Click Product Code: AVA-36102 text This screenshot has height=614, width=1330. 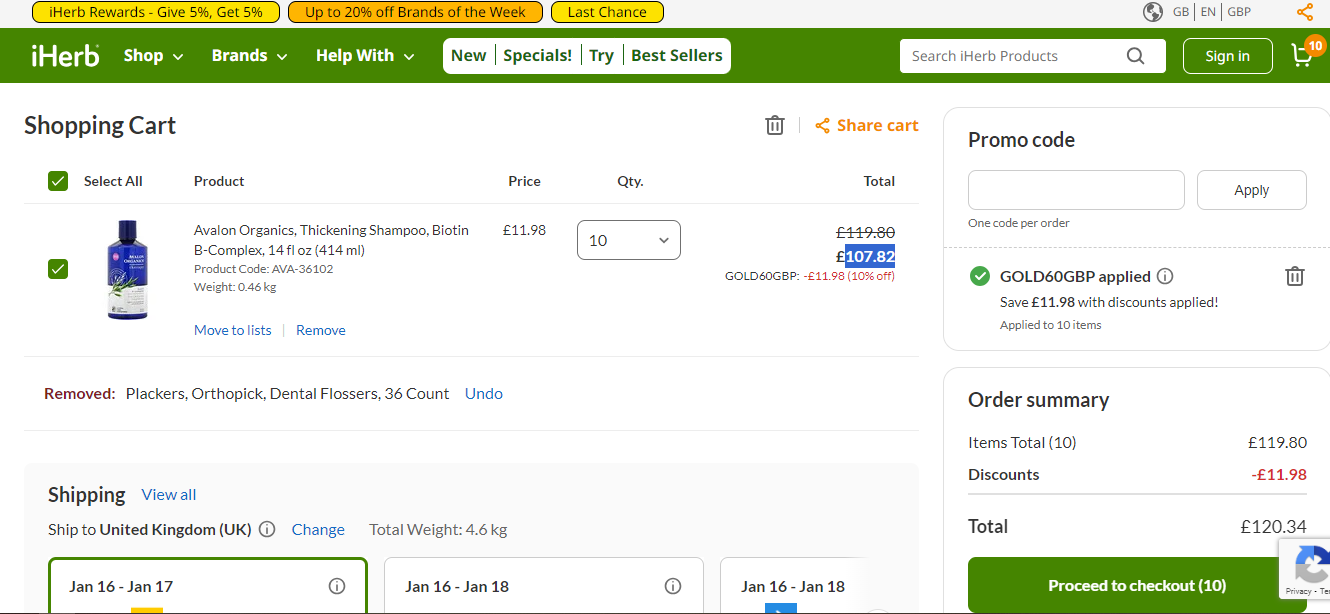pos(264,269)
